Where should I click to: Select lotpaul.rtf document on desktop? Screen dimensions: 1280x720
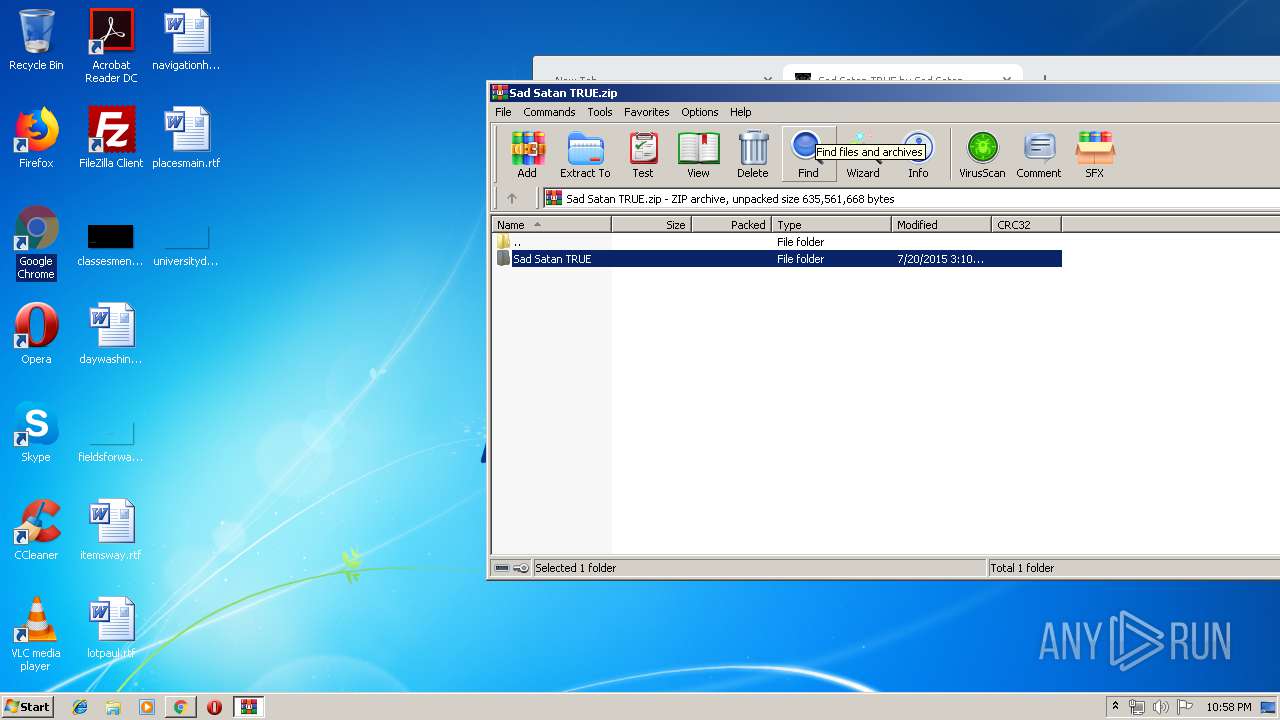[x=111, y=628]
